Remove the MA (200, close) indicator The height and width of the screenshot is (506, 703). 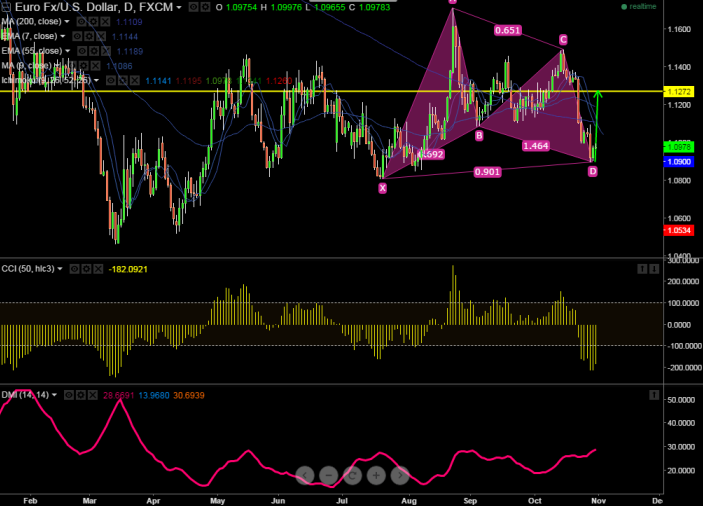pos(105,22)
